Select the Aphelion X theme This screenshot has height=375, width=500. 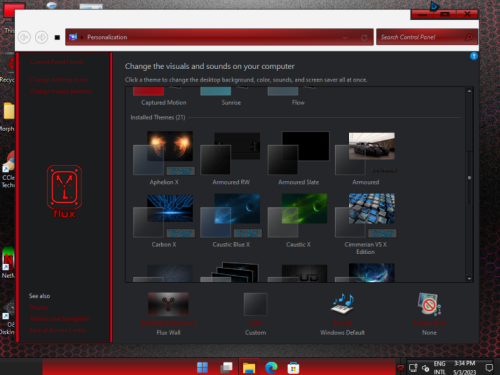pyautogui.click(x=164, y=158)
